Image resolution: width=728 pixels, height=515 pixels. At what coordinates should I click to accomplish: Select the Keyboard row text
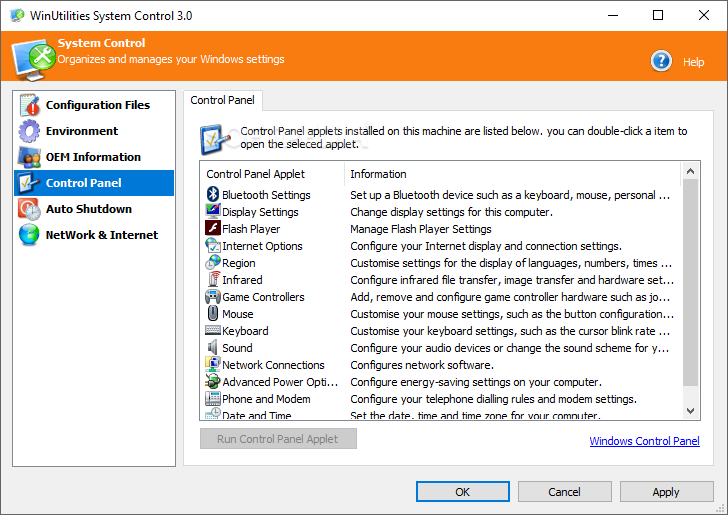pyautogui.click(x=245, y=331)
